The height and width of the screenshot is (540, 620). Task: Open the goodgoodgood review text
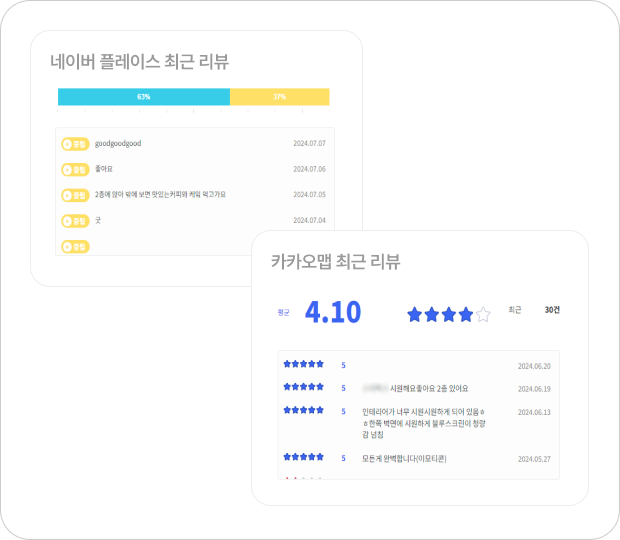pos(118,144)
